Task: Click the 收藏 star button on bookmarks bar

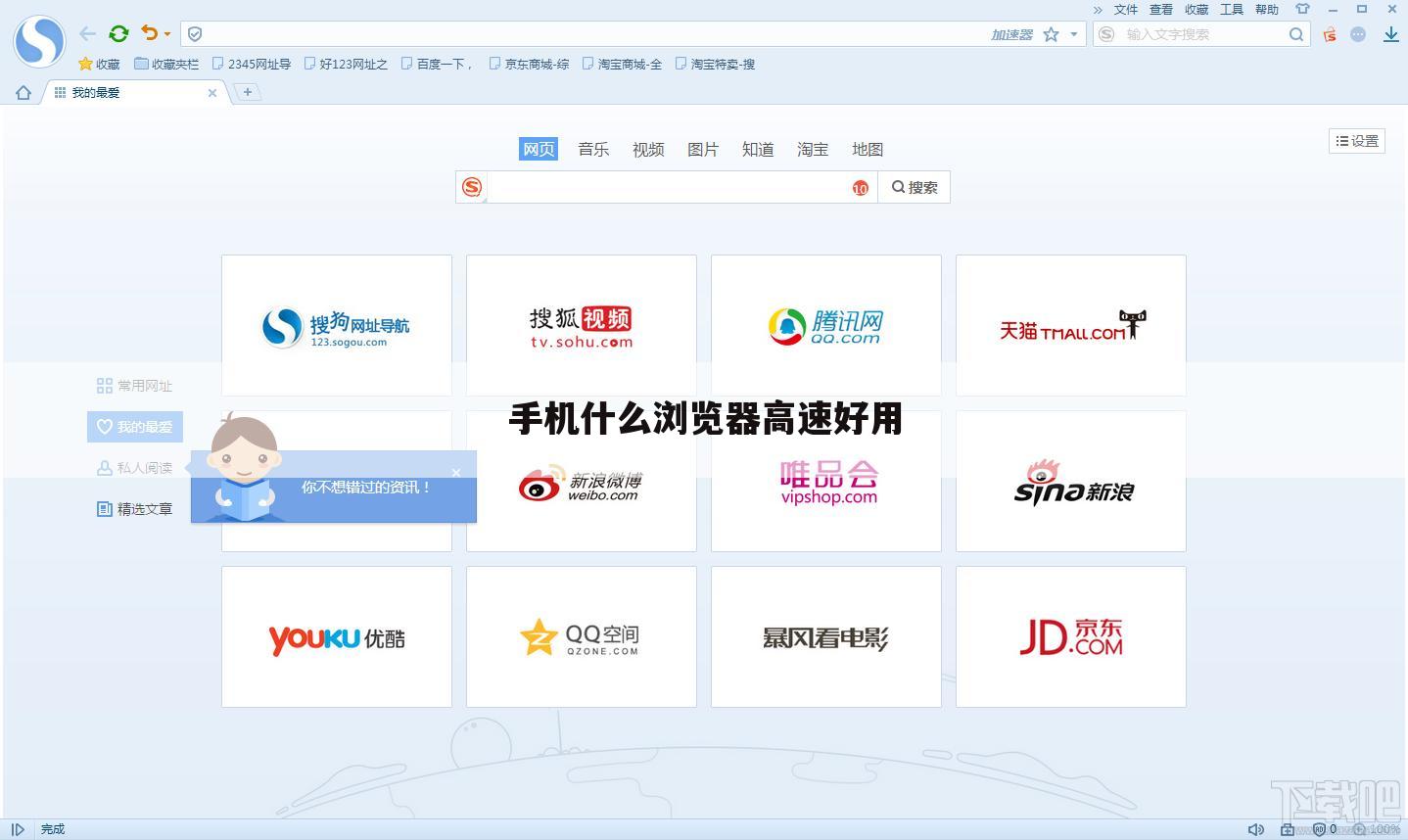Action: pos(99,64)
